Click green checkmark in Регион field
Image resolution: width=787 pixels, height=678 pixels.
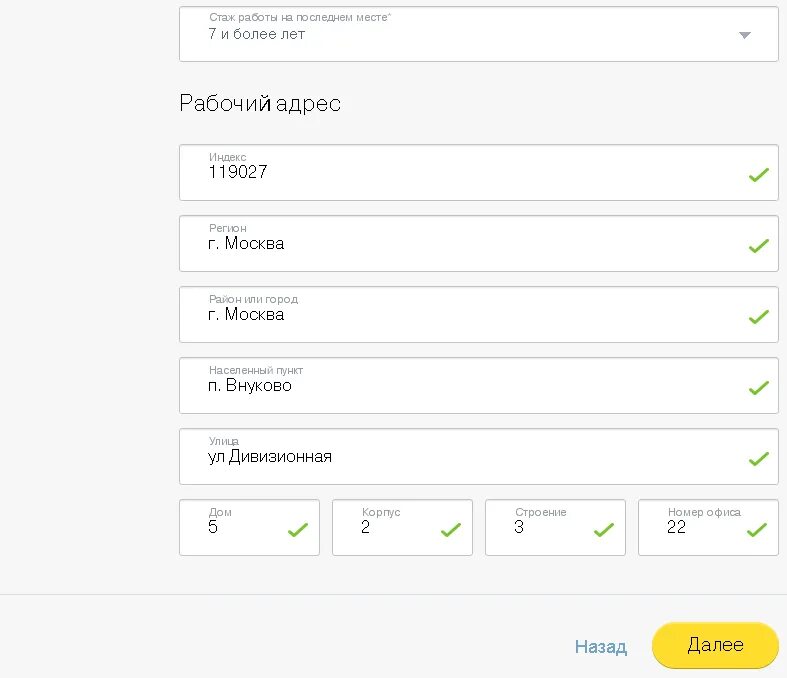point(759,246)
